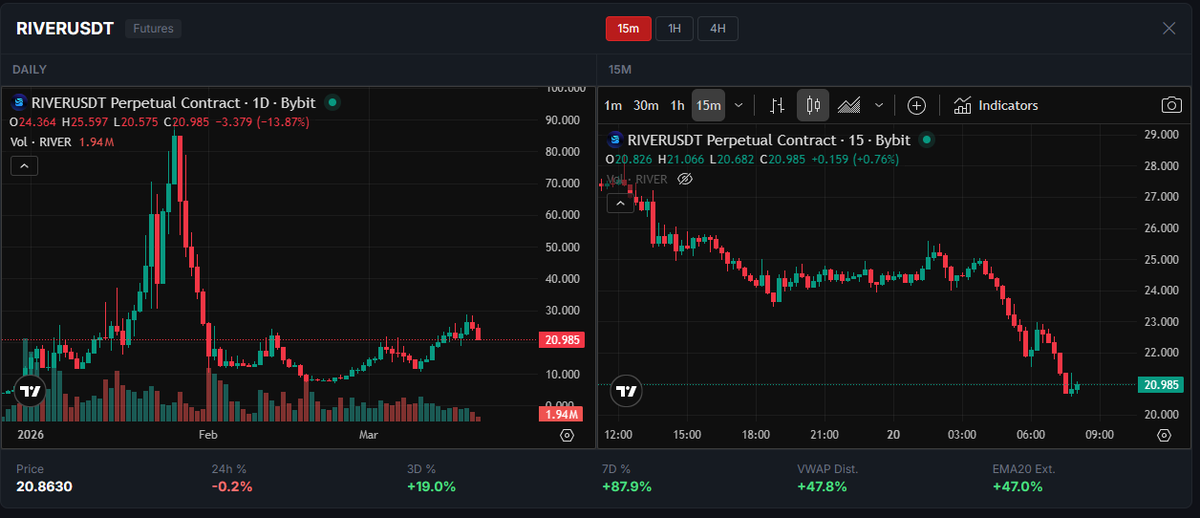The image size is (1200, 518).
Task: Click the 24h % value -0.2%
Action: point(232,486)
